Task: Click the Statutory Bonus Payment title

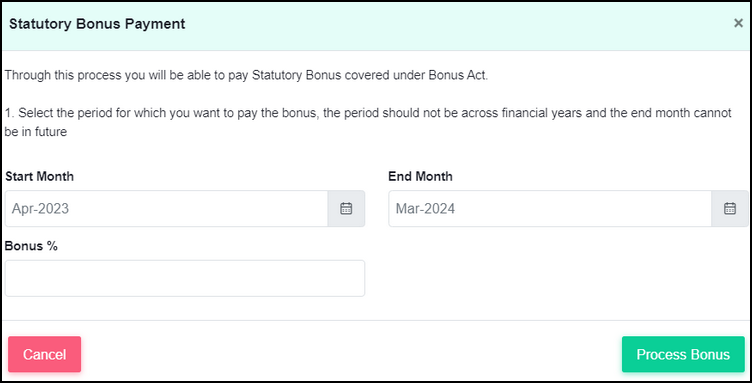Action: [x=97, y=24]
